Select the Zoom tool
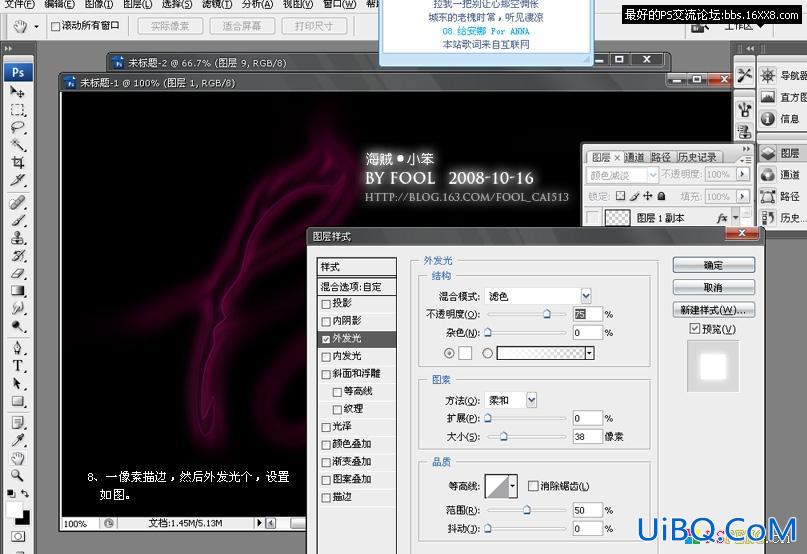This screenshot has height=554, width=807. (x=17, y=475)
